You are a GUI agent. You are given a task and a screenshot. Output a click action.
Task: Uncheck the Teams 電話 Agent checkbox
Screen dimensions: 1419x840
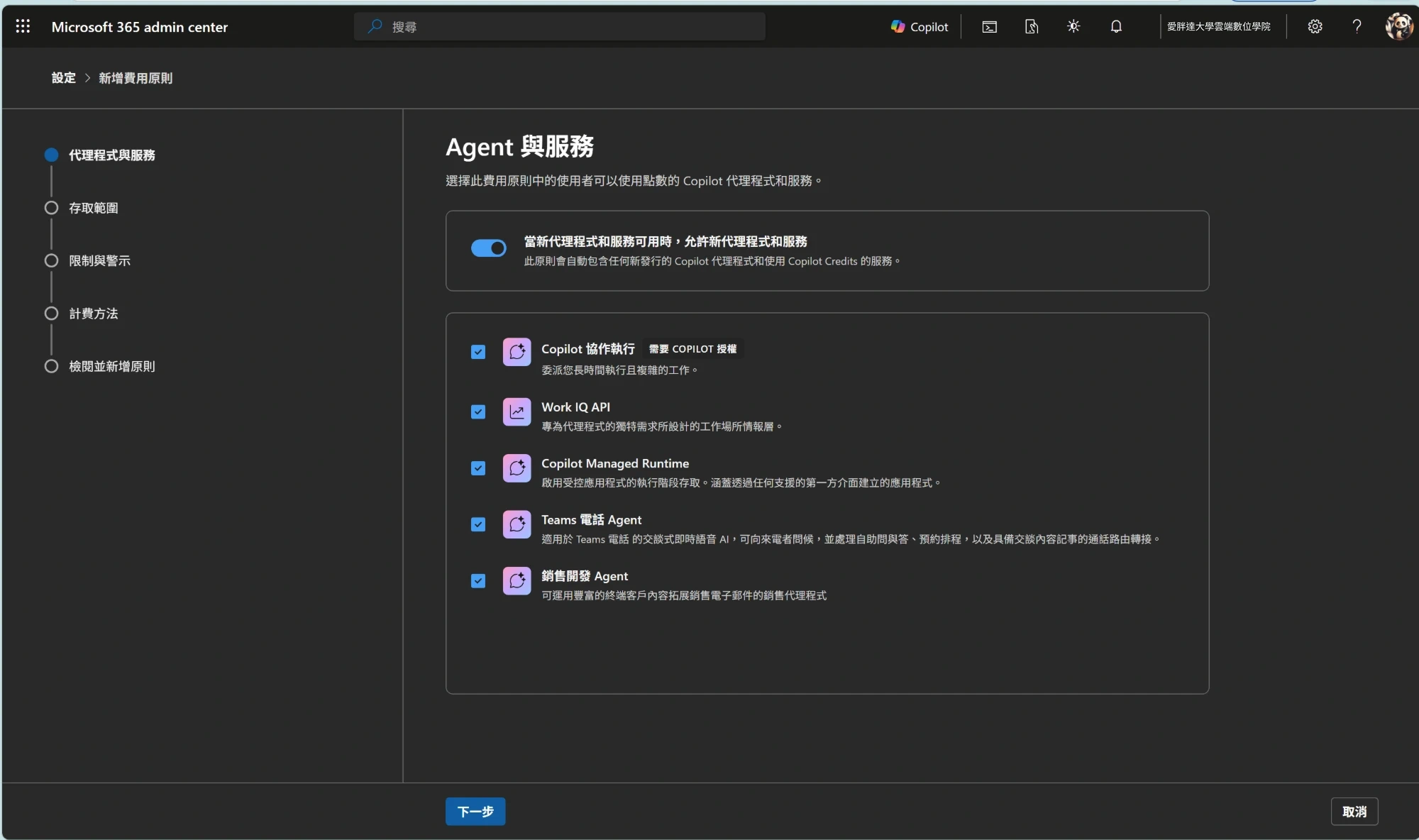coord(478,524)
